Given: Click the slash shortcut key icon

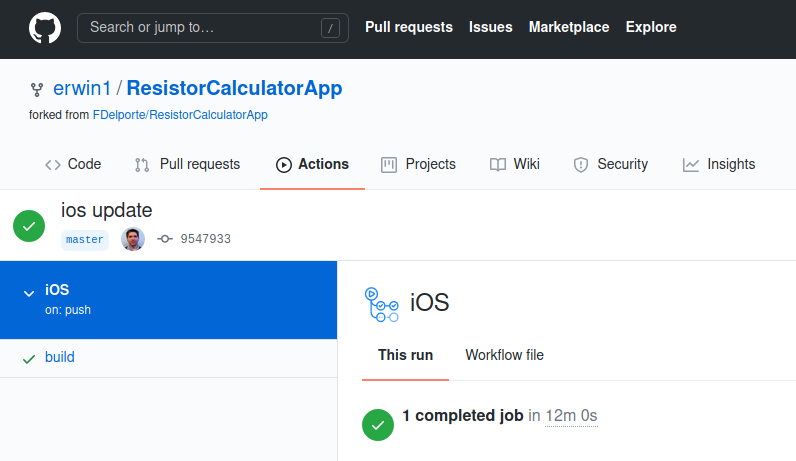Looking at the screenshot, I should point(330,28).
